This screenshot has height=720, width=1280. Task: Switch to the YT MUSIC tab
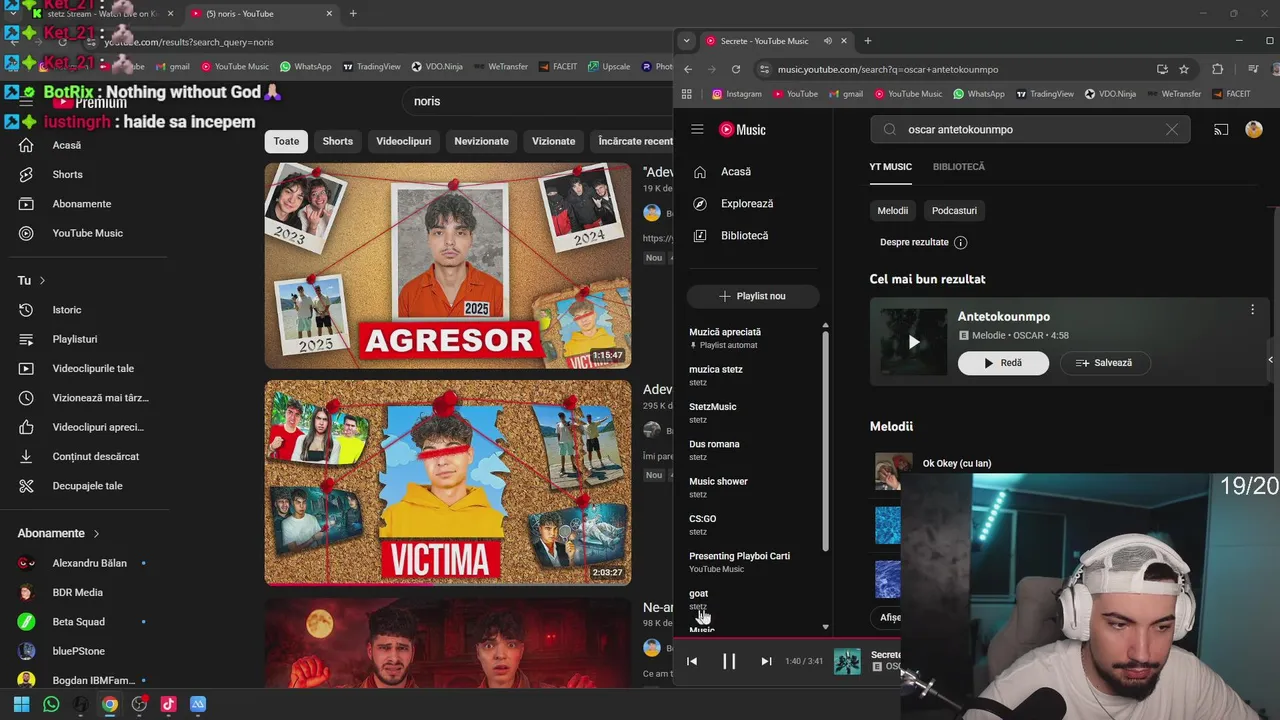[890, 167]
